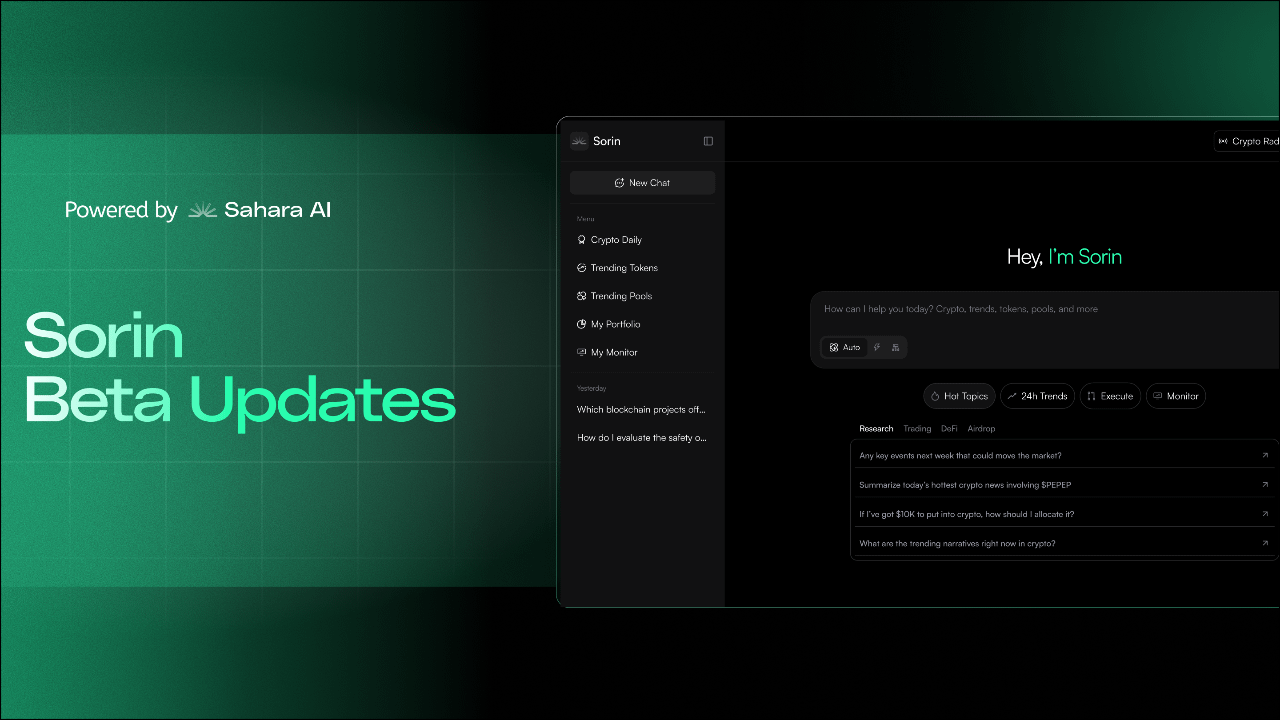Click the Sahara AI logo mark
The width and height of the screenshot is (1280, 720).
point(203,209)
